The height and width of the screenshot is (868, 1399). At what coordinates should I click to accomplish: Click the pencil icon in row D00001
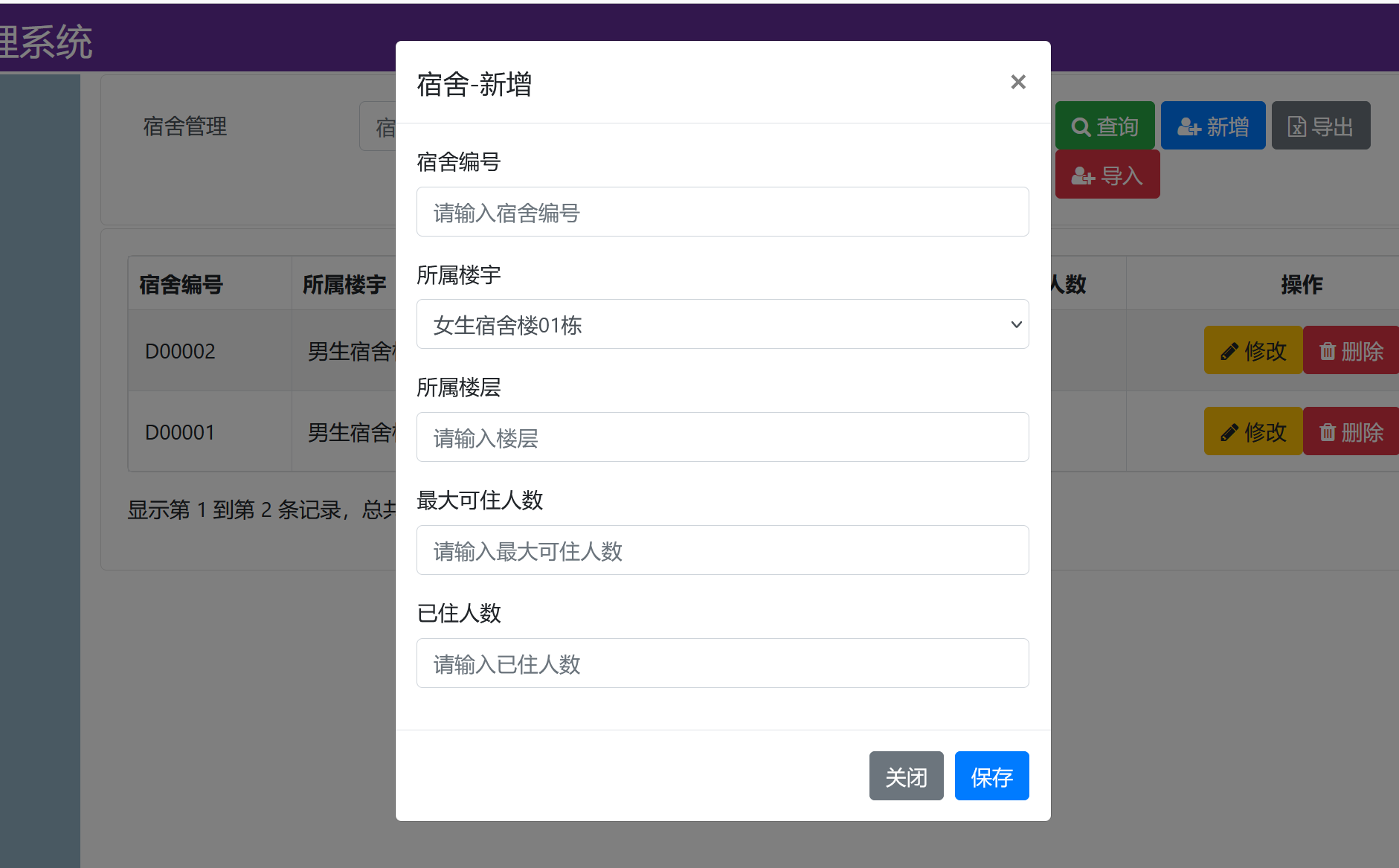(x=1229, y=433)
